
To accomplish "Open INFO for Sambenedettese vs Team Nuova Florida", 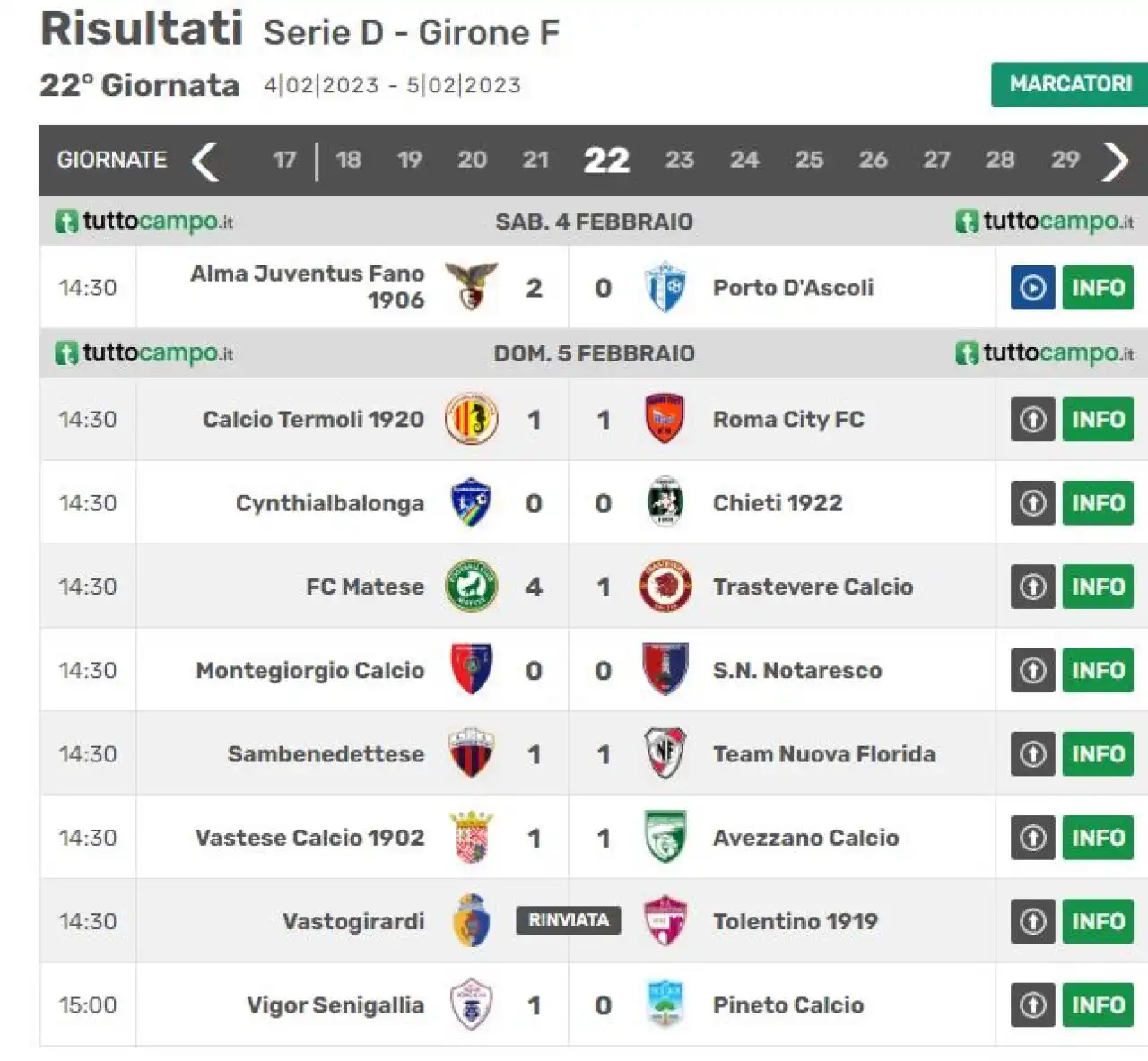I will (1098, 754).
